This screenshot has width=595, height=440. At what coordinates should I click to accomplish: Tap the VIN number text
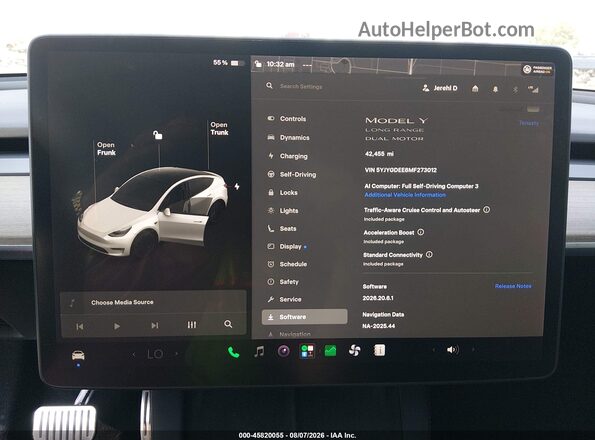click(x=400, y=170)
